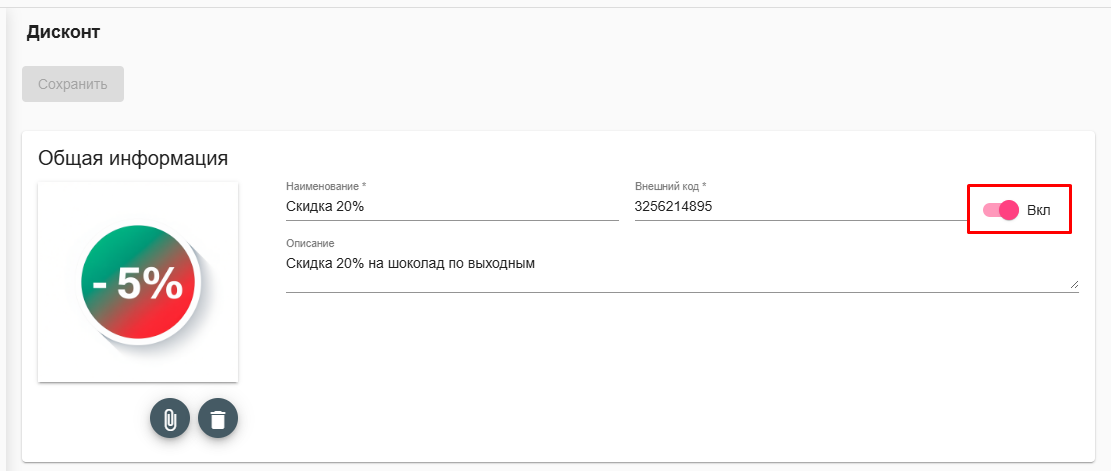Click the Вкл label next to switch
This screenshot has height=471, width=1111.
click(x=1039, y=210)
